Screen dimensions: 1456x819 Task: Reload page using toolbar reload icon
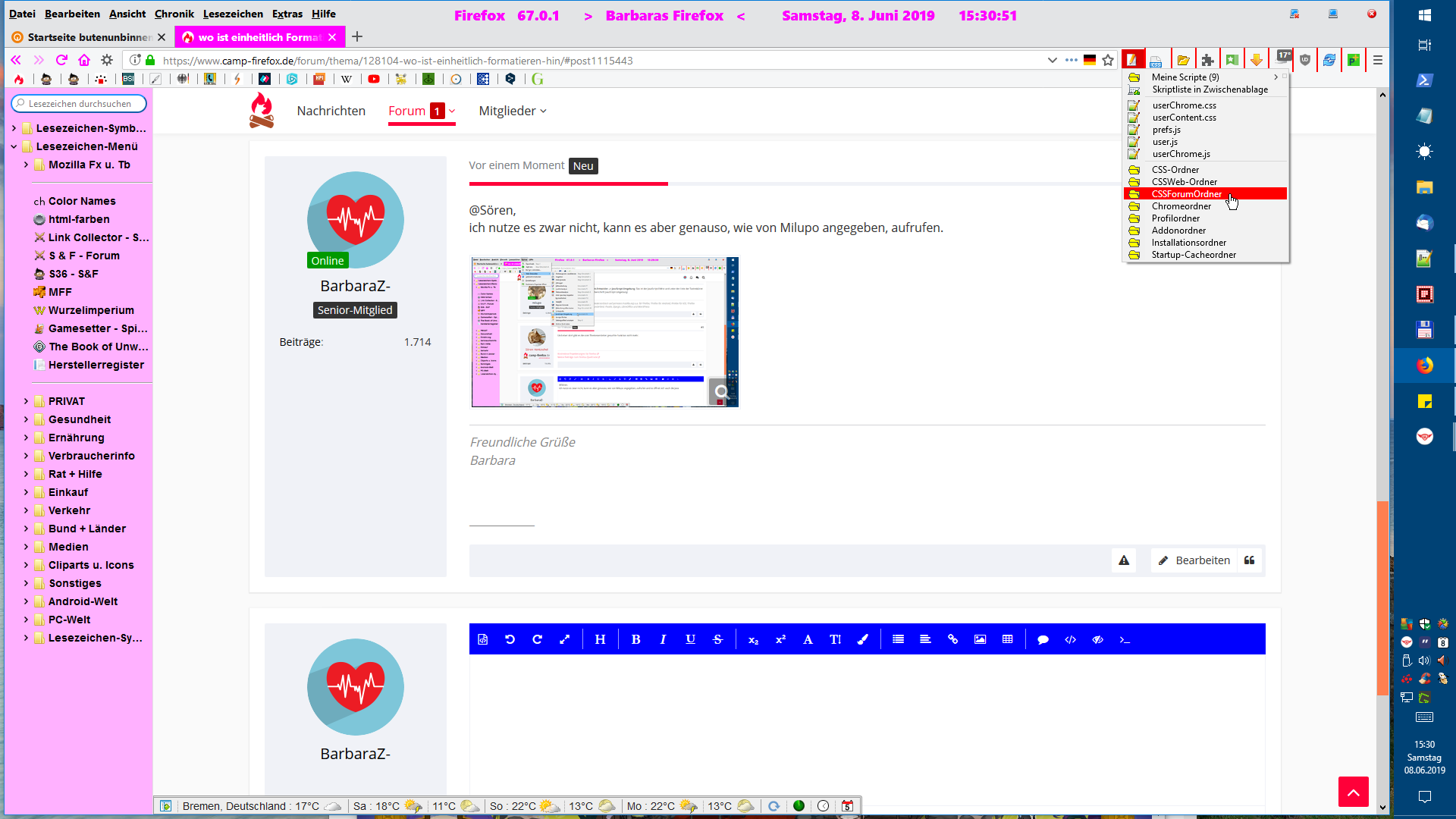61,60
